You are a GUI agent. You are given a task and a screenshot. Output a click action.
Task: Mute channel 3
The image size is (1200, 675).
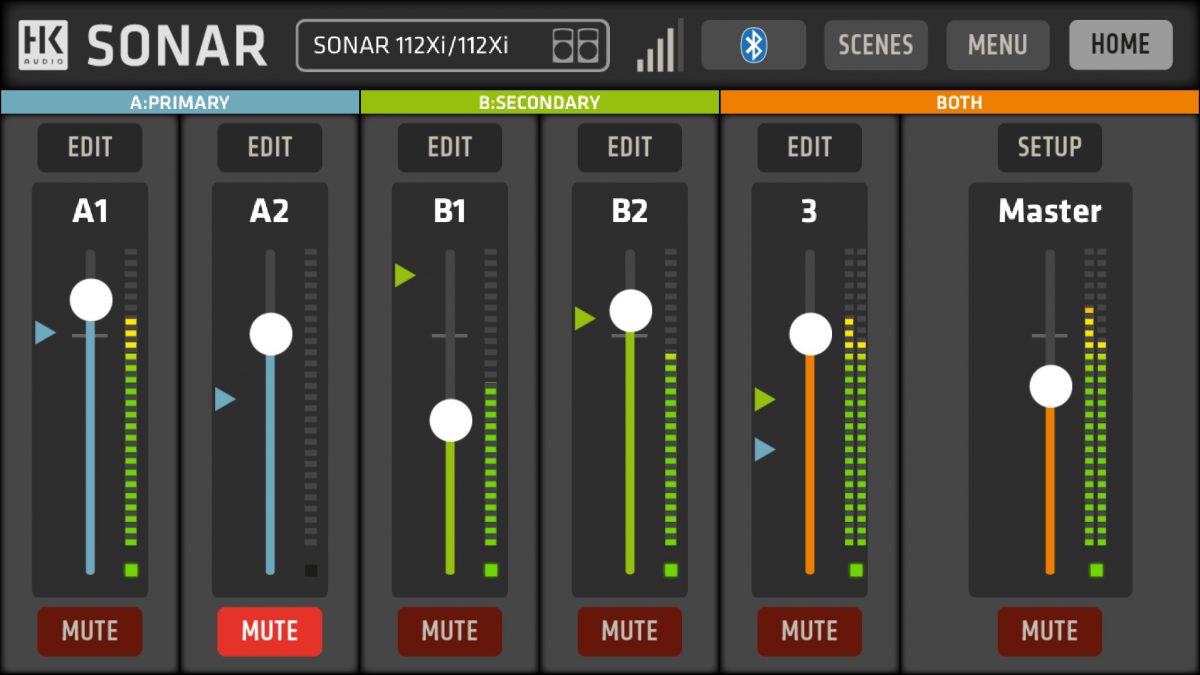point(810,631)
